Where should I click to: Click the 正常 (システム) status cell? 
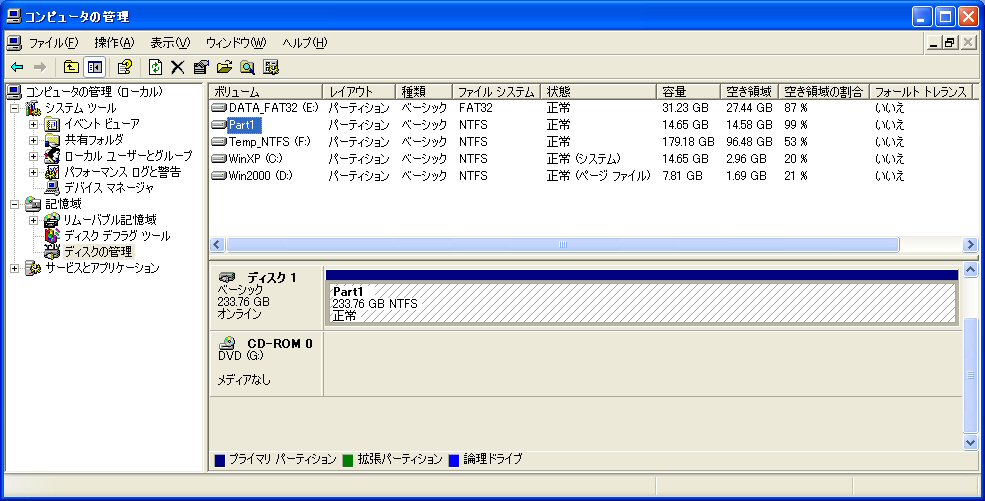(584, 159)
